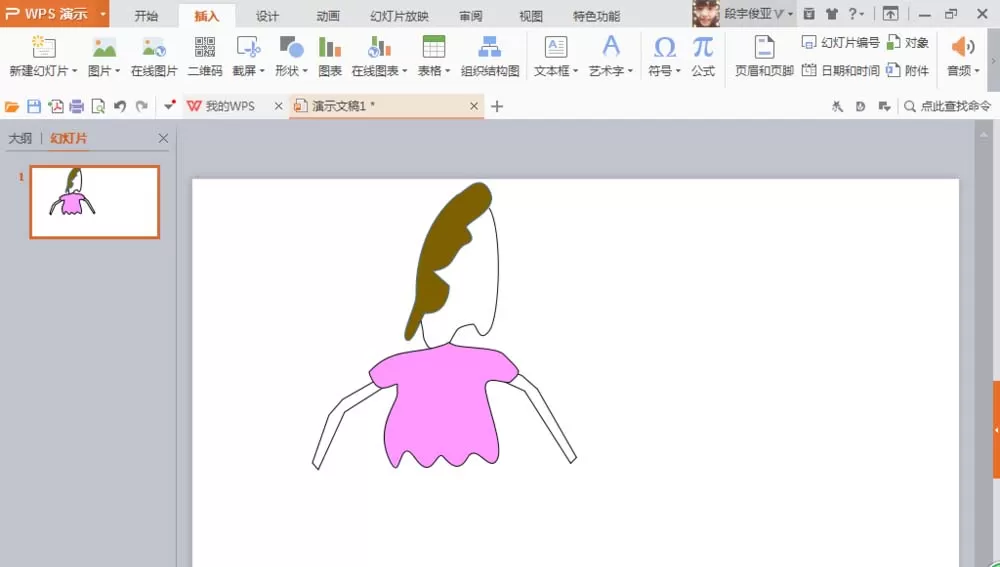Expand the Audio (音频) dropdown arrow
1000x567 pixels.
[976, 71]
